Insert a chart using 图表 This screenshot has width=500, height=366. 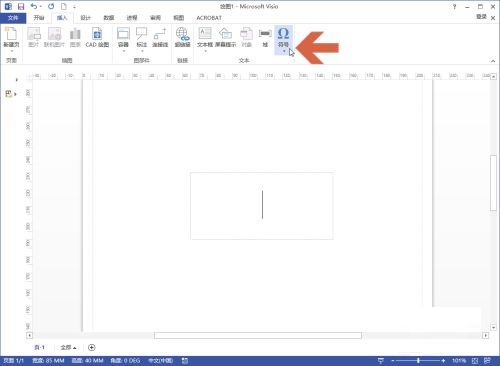[x=75, y=37]
